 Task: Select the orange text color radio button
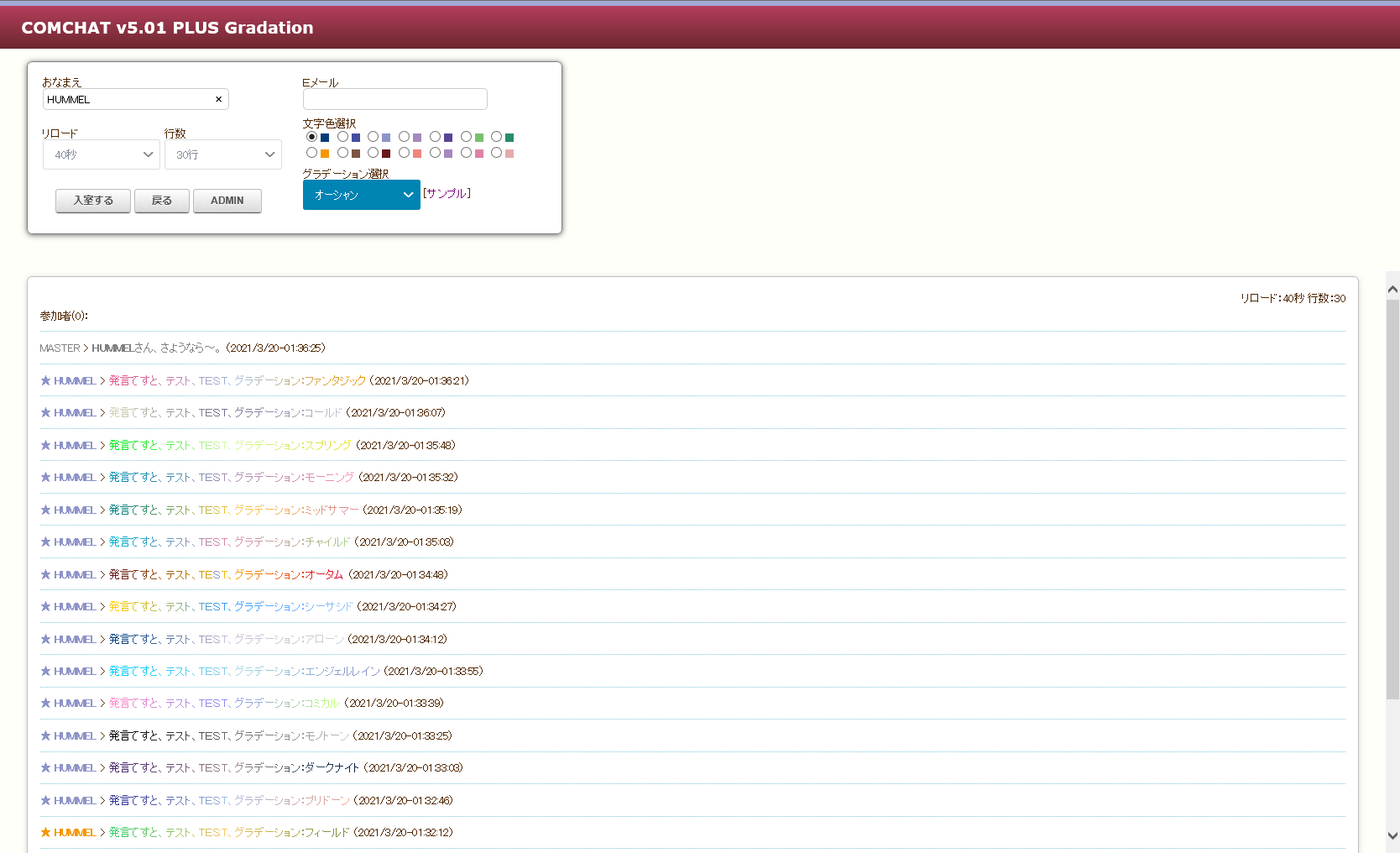(312, 153)
